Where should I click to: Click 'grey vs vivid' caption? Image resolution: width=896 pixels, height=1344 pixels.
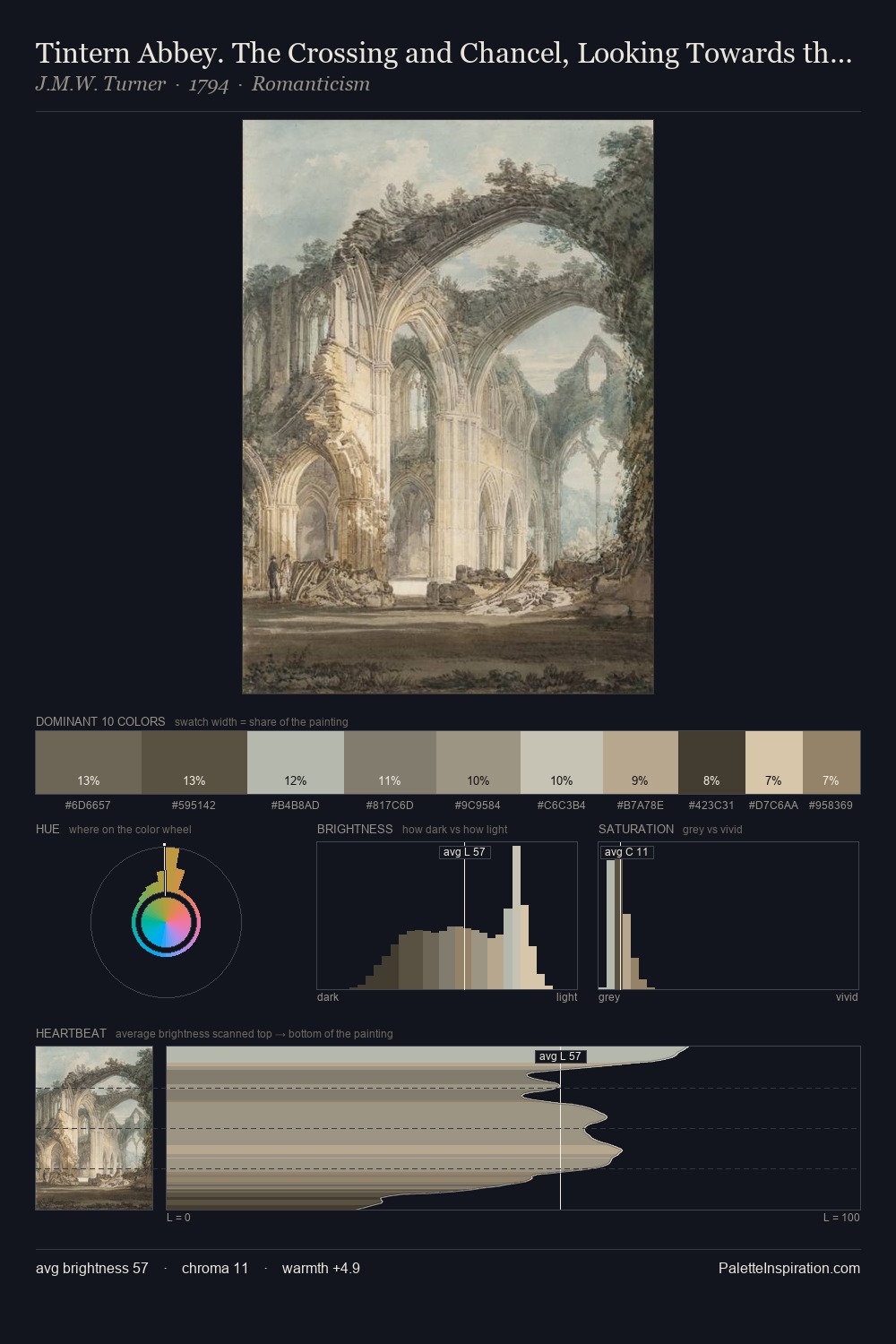[712, 829]
